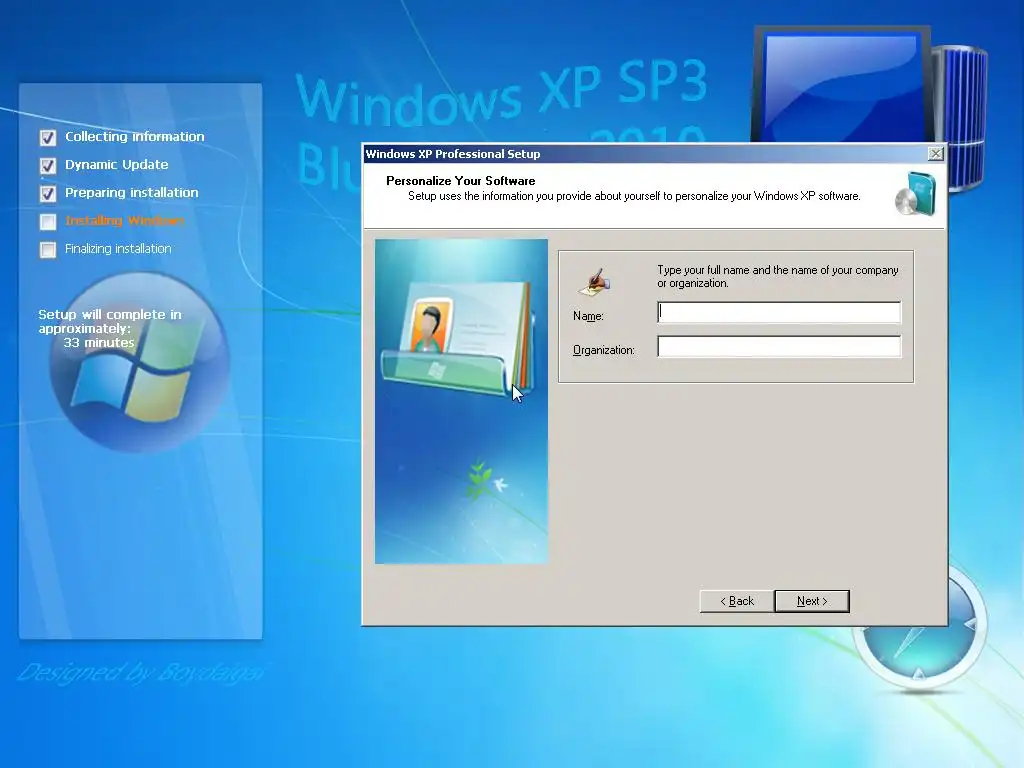
Task: Click the hand writing pen icon
Action: click(x=594, y=282)
